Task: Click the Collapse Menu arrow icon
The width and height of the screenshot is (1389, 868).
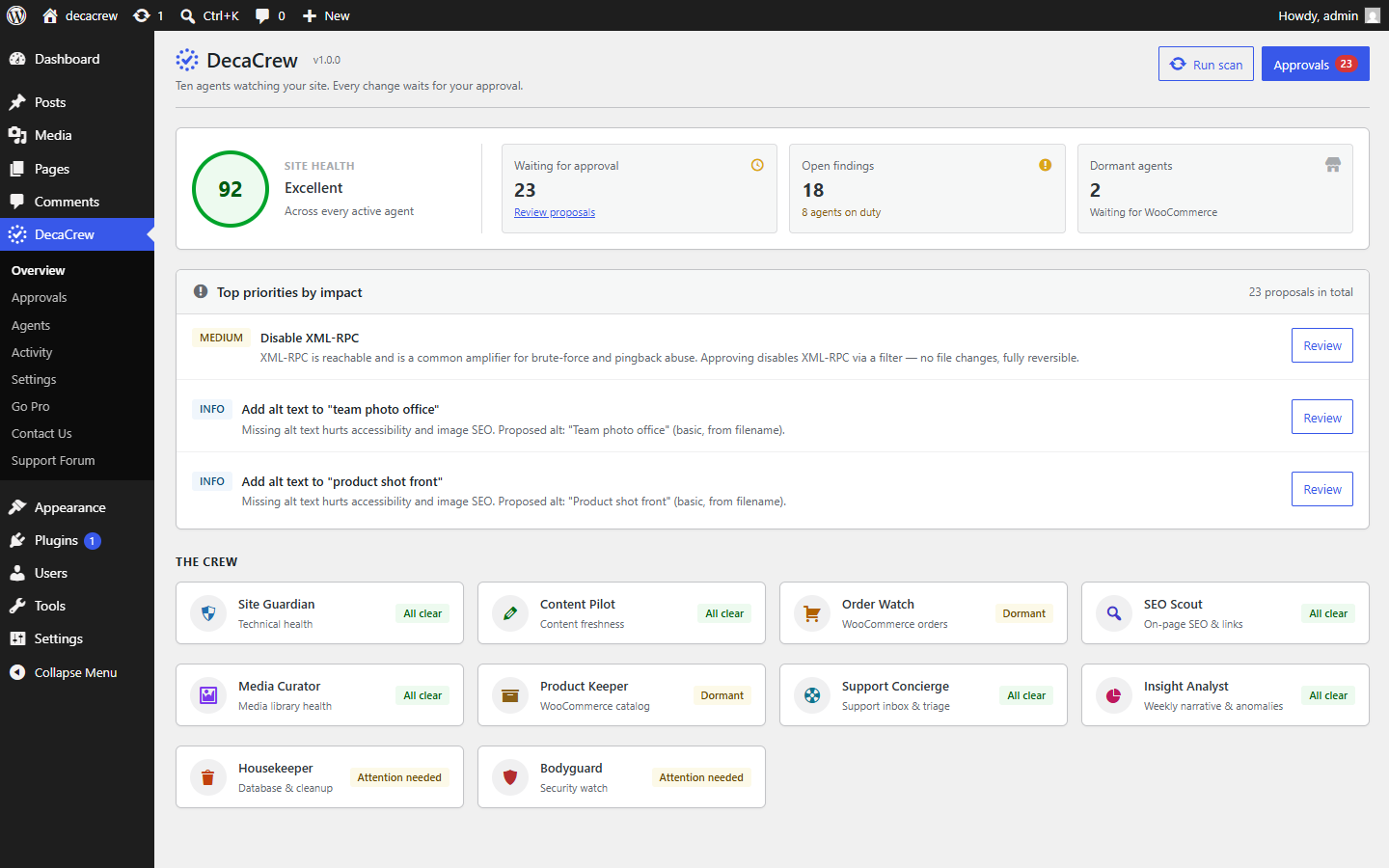Action: click(17, 672)
